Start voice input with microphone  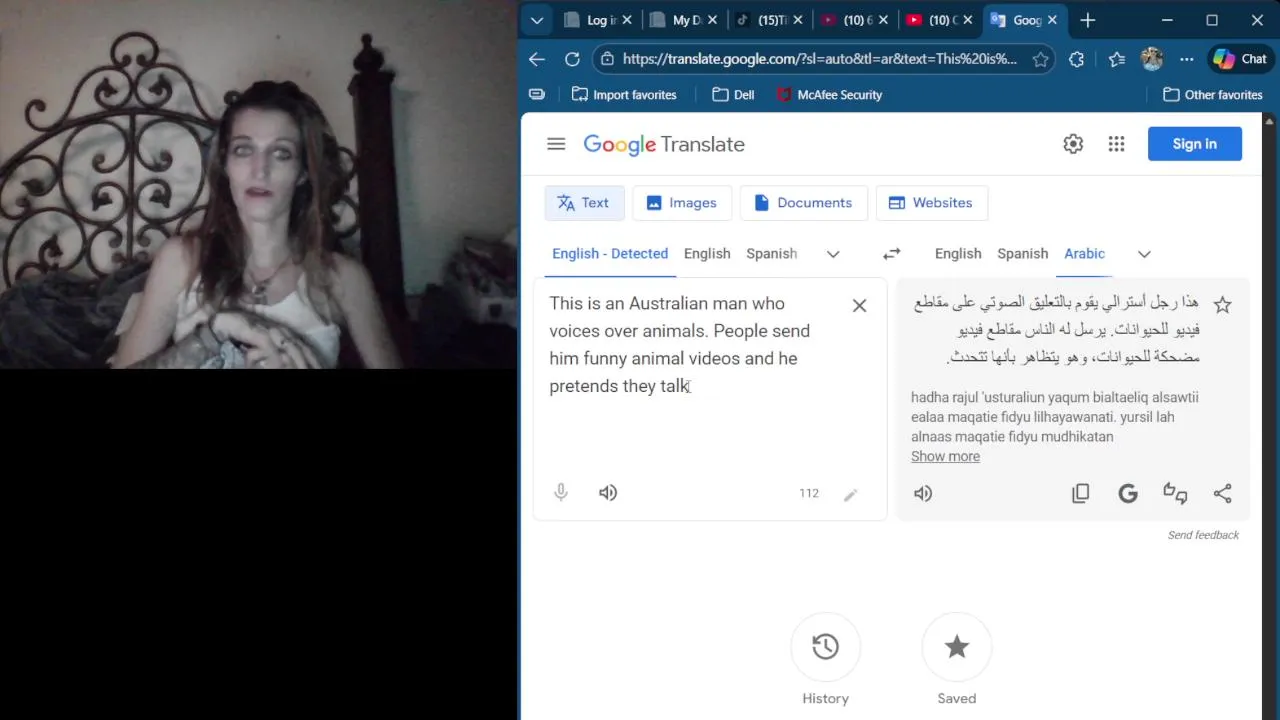[x=561, y=492]
